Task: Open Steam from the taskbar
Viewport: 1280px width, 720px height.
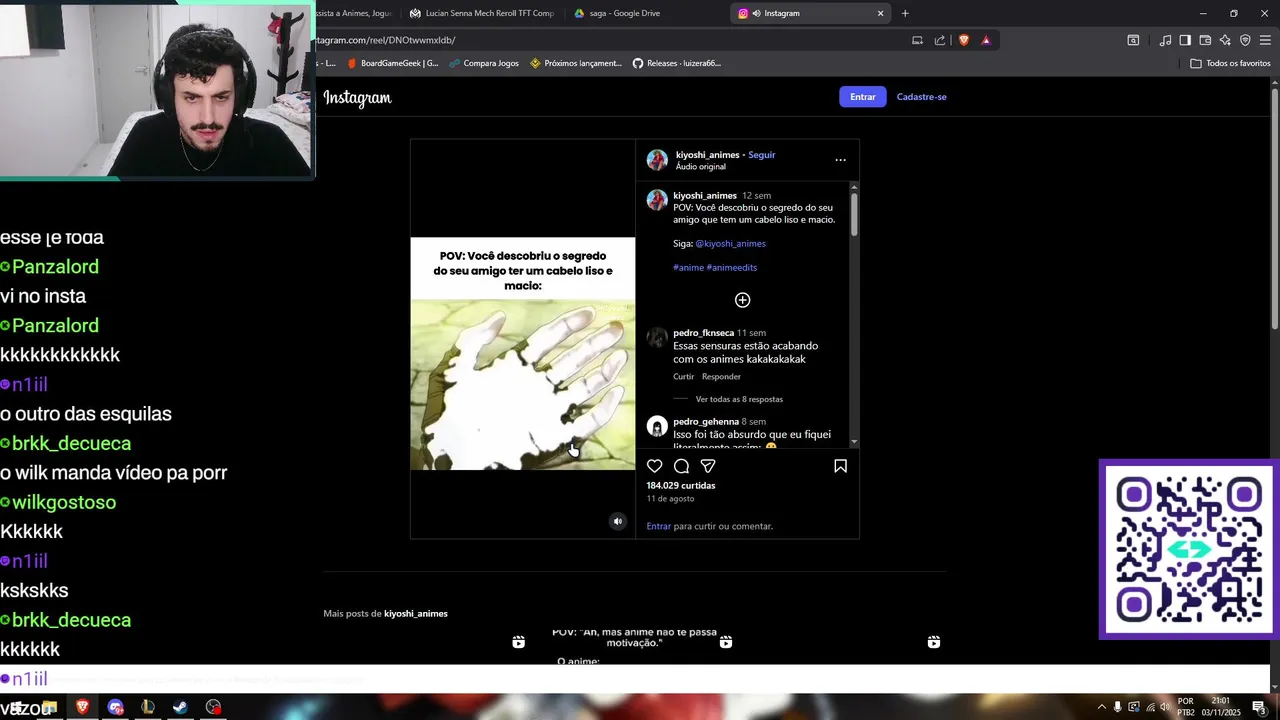Action: (180, 707)
